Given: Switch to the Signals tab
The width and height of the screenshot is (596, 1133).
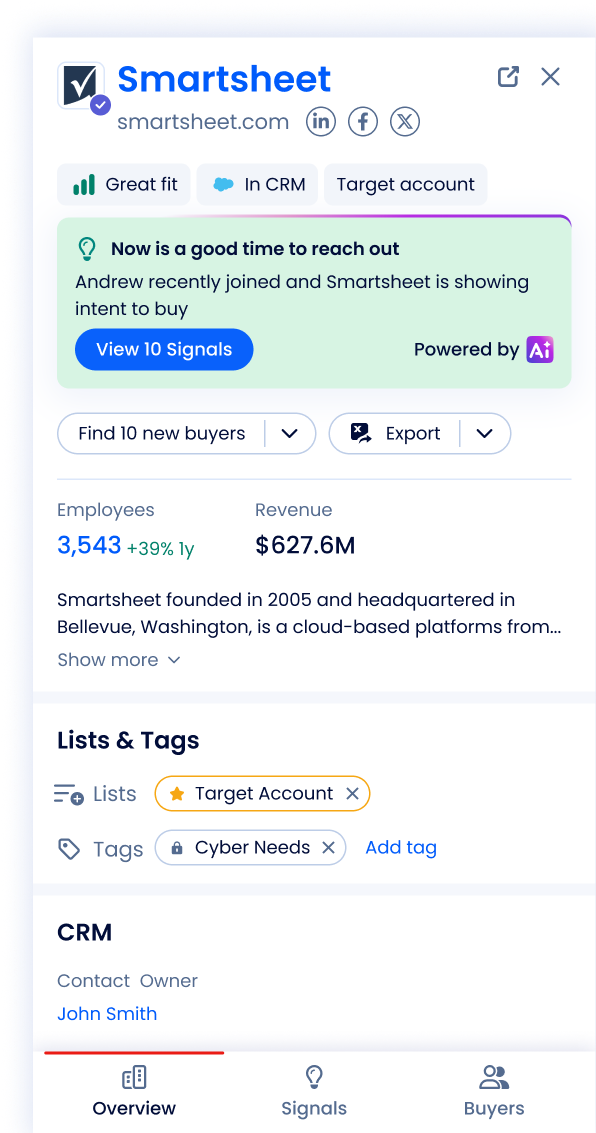Looking at the screenshot, I should point(313,1090).
